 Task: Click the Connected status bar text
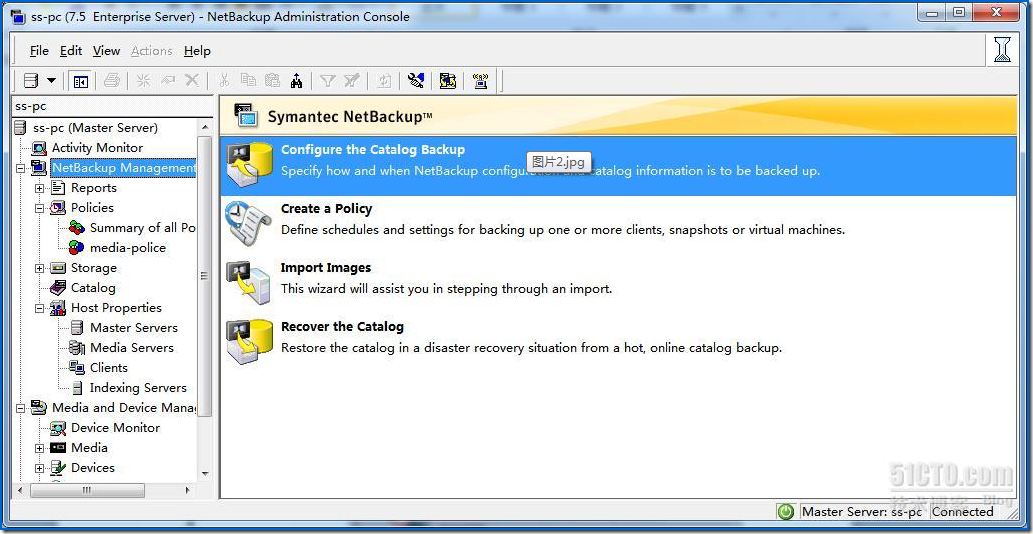click(963, 512)
